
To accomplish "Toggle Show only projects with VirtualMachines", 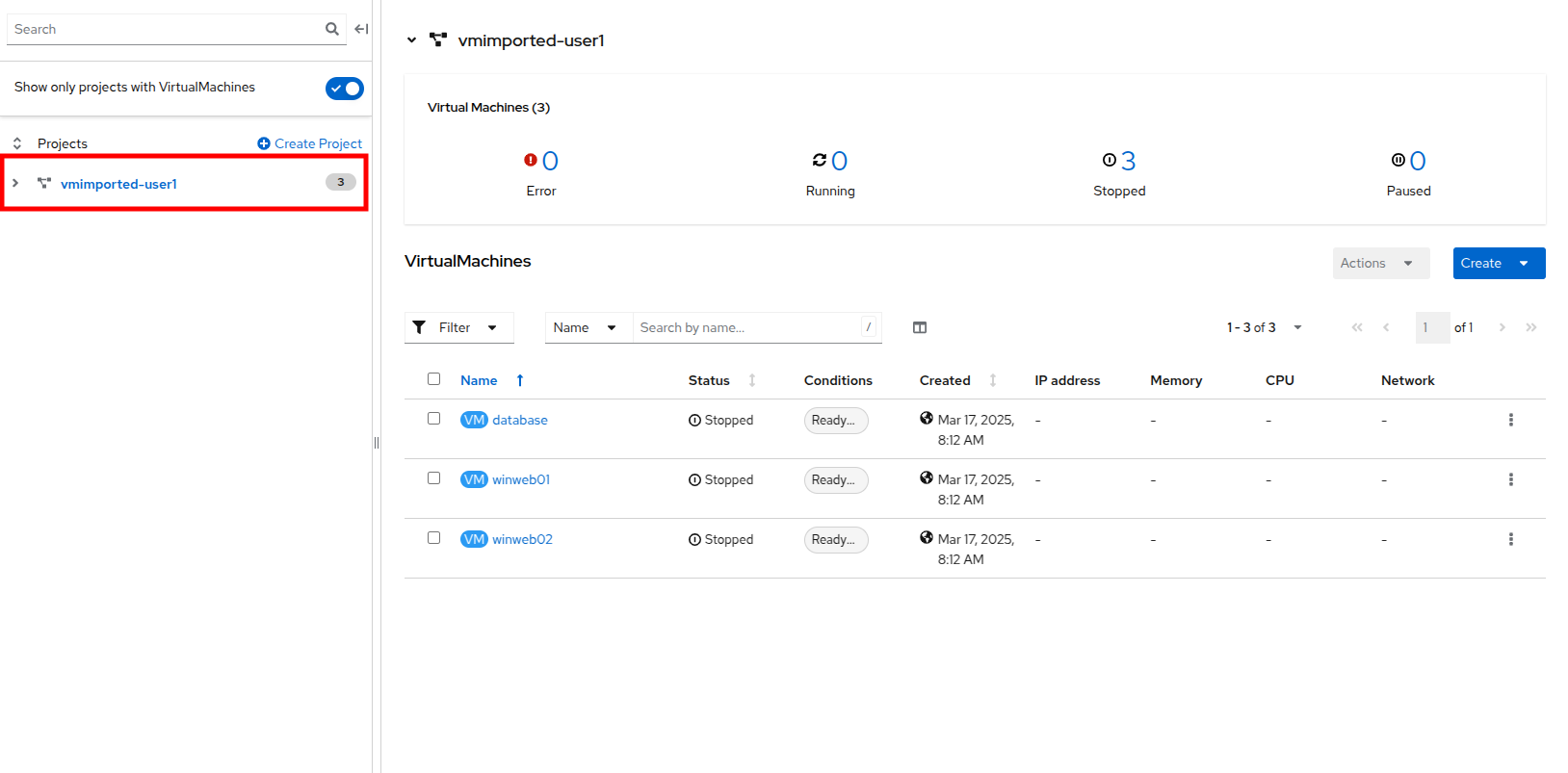I will click(x=344, y=89).
